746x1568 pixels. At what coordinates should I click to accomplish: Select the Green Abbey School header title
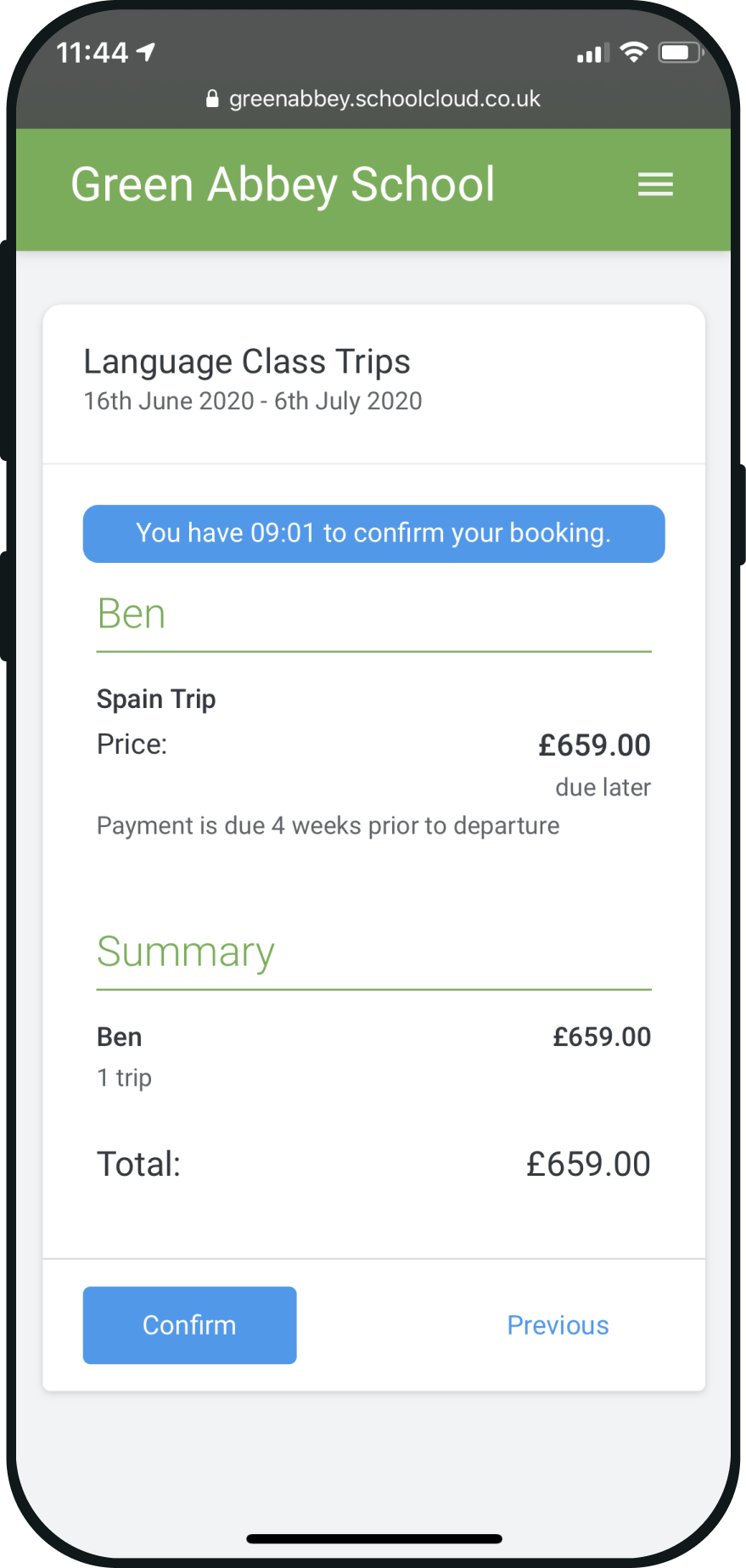click(x=283, y=185)
